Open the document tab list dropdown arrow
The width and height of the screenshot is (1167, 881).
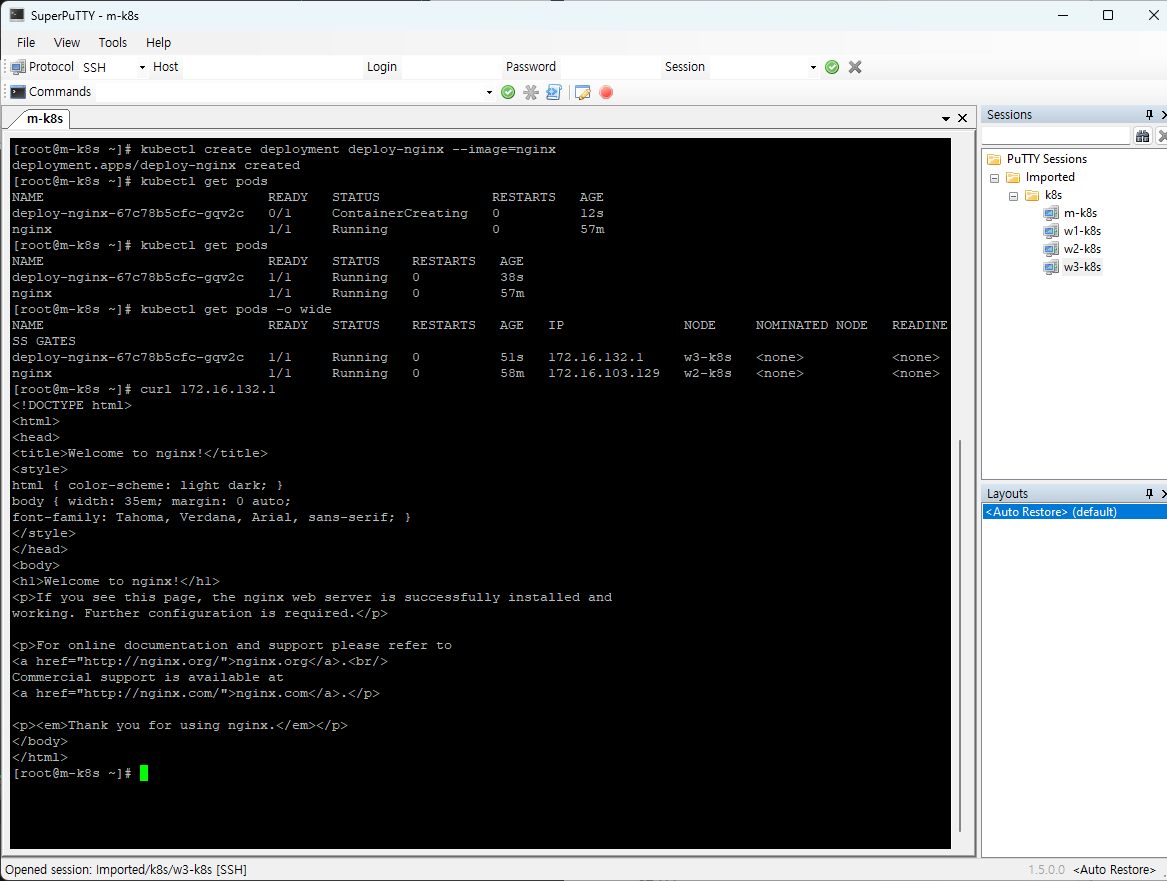click(946, 119)
